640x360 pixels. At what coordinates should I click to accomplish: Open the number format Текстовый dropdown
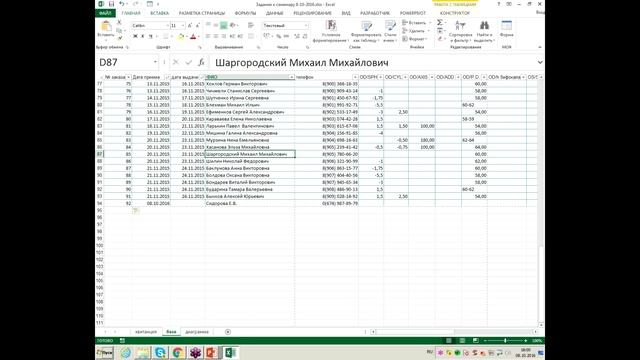coord(306,25)
